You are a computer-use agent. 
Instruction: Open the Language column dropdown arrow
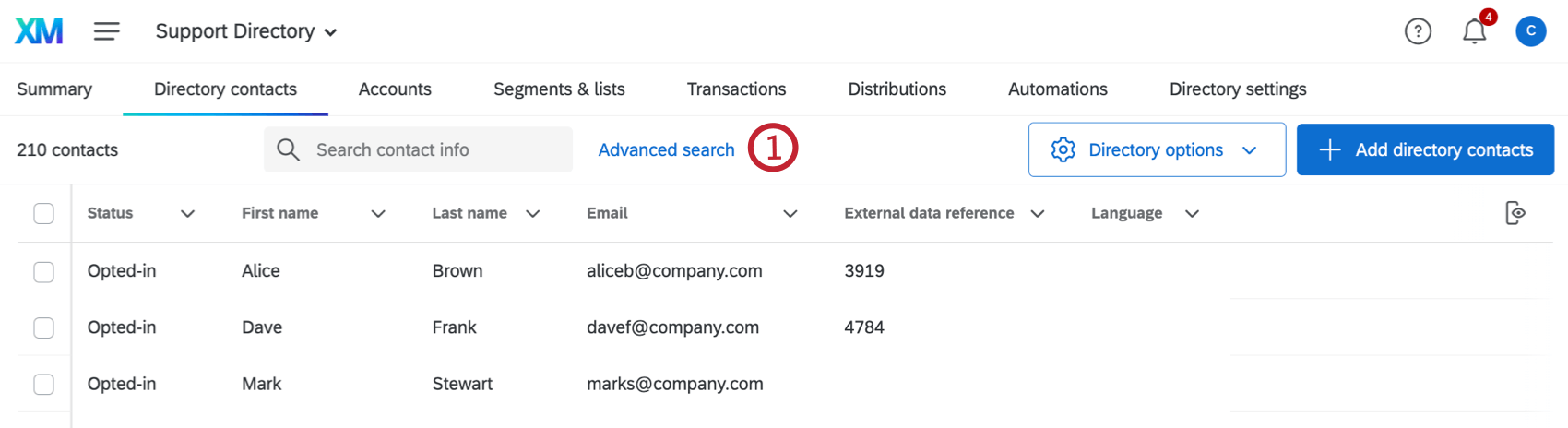coord(1192,213)
